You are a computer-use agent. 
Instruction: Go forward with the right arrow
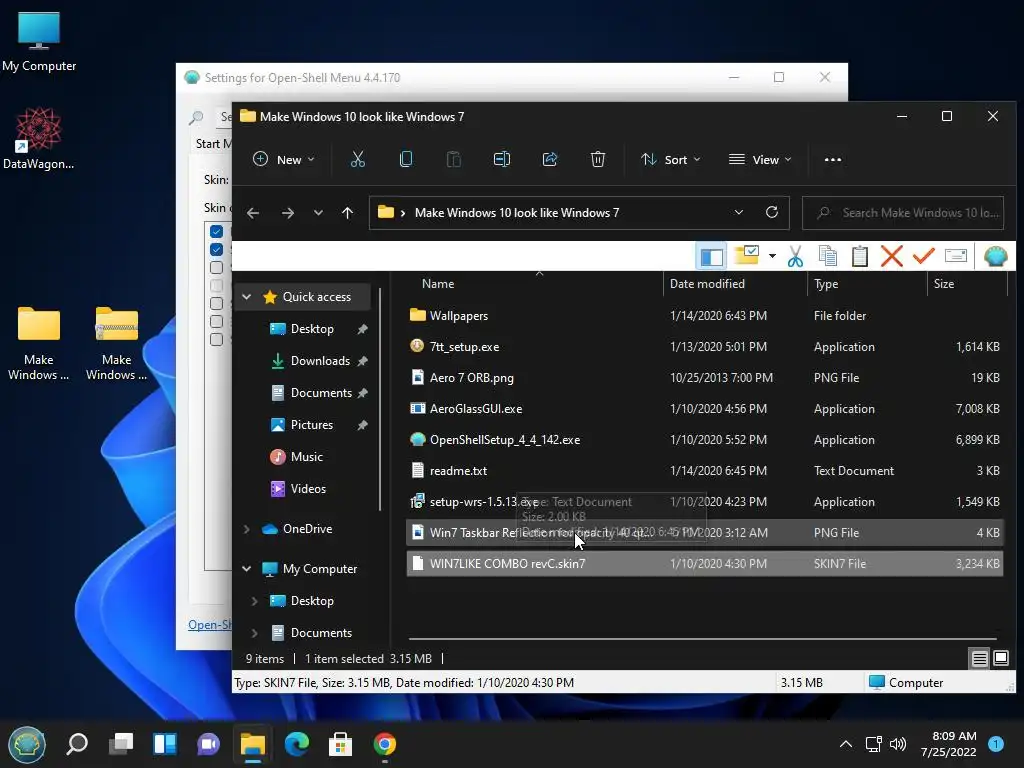coord(287,213)
